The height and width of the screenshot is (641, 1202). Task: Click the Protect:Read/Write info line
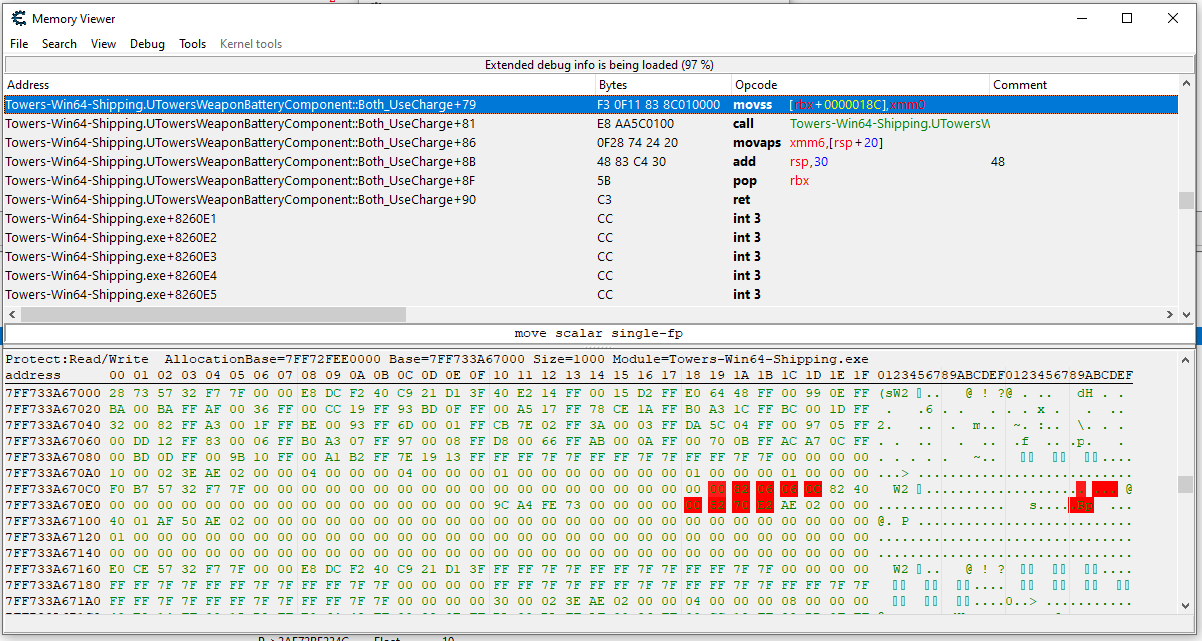[437, 359]
